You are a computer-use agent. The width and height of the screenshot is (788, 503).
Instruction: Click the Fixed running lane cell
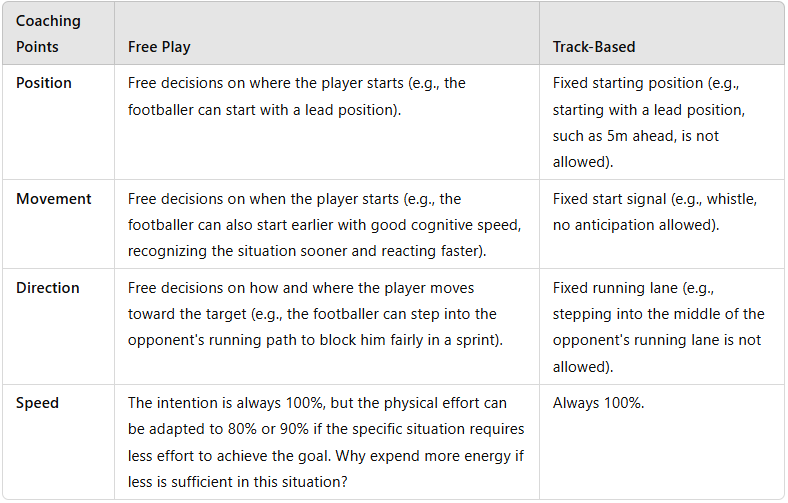(x=659, y=327)
